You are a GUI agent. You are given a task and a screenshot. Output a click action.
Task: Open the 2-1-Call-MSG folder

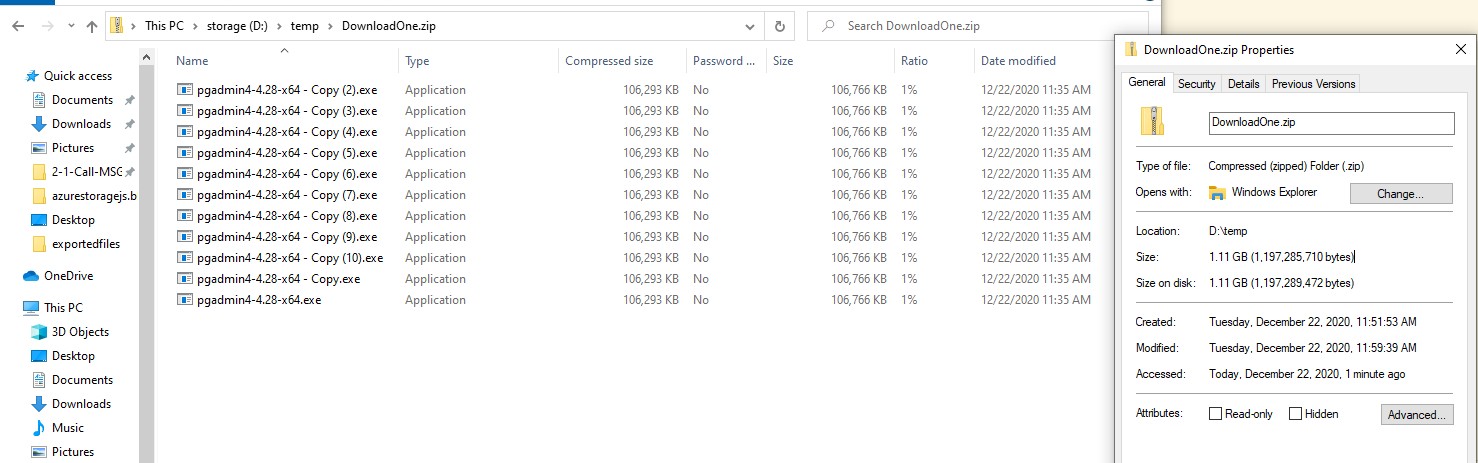[87, 172]
